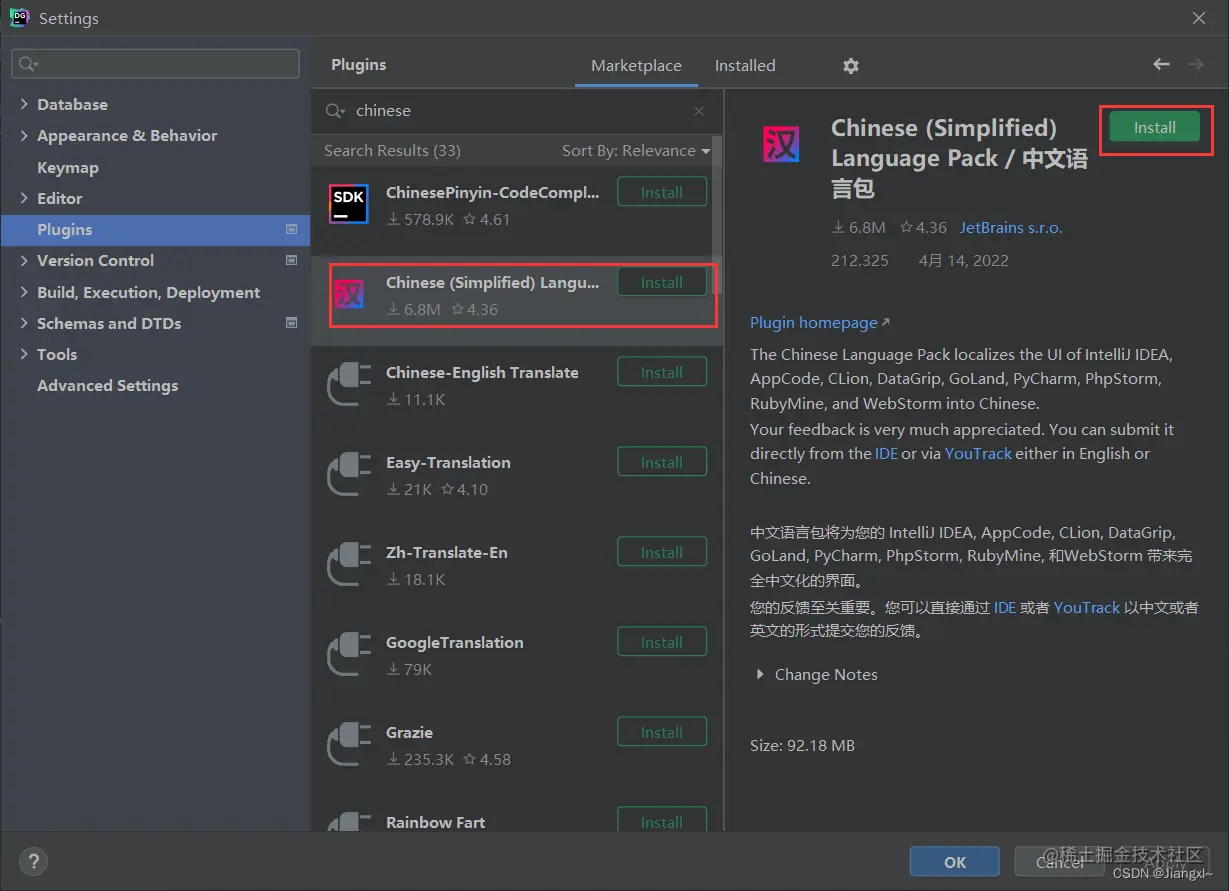This screenshot has height=891, width=1229.
Task: Select Plugins in settings tree
Action: [x=155, y=230]
